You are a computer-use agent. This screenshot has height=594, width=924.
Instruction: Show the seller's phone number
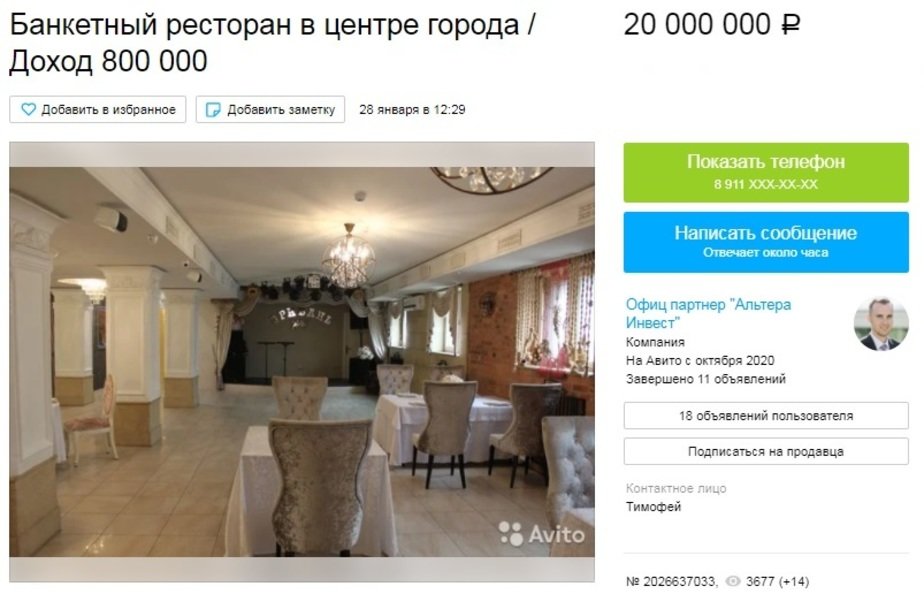coord(766,172)
